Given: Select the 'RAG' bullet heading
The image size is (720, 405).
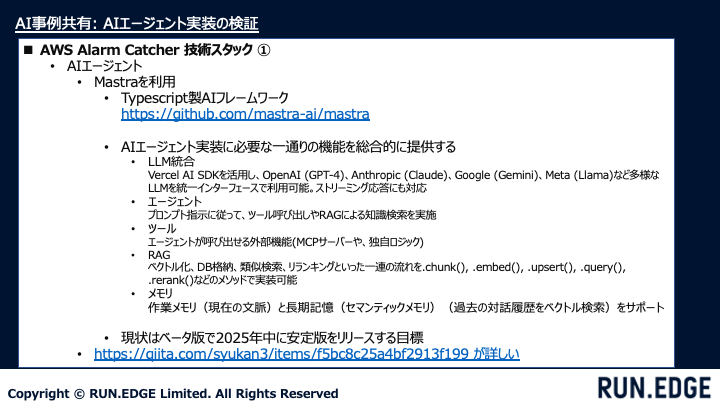Looking at the screenshot, I should tap(159, 255).
